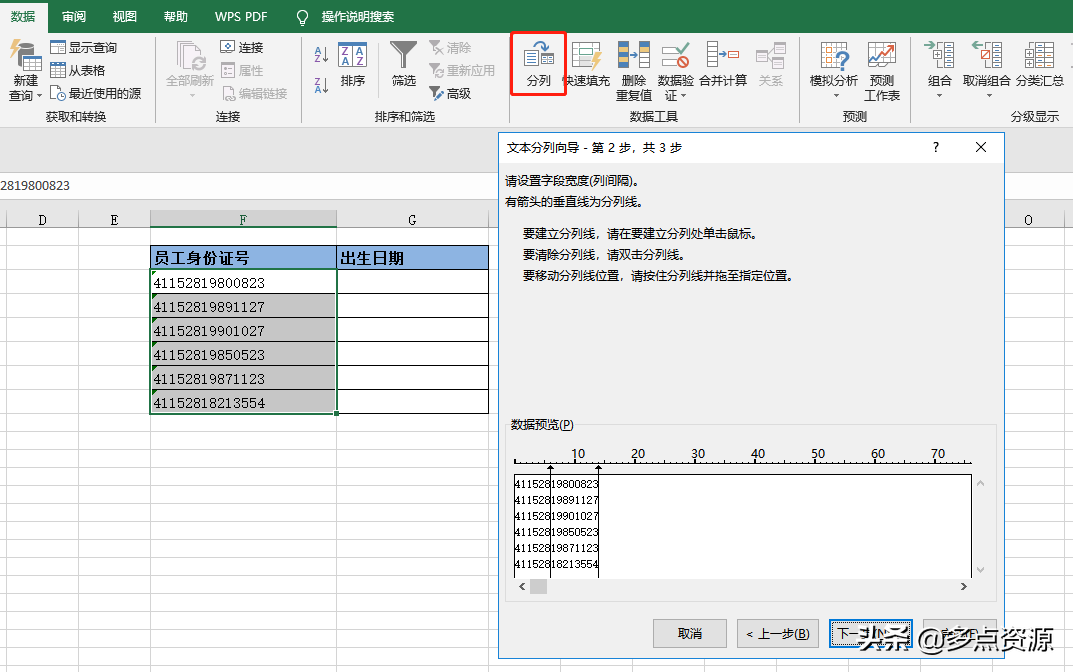
Task: Click the lightbulb 操作说明搜索 icon
Action: [x=302, y=17]
